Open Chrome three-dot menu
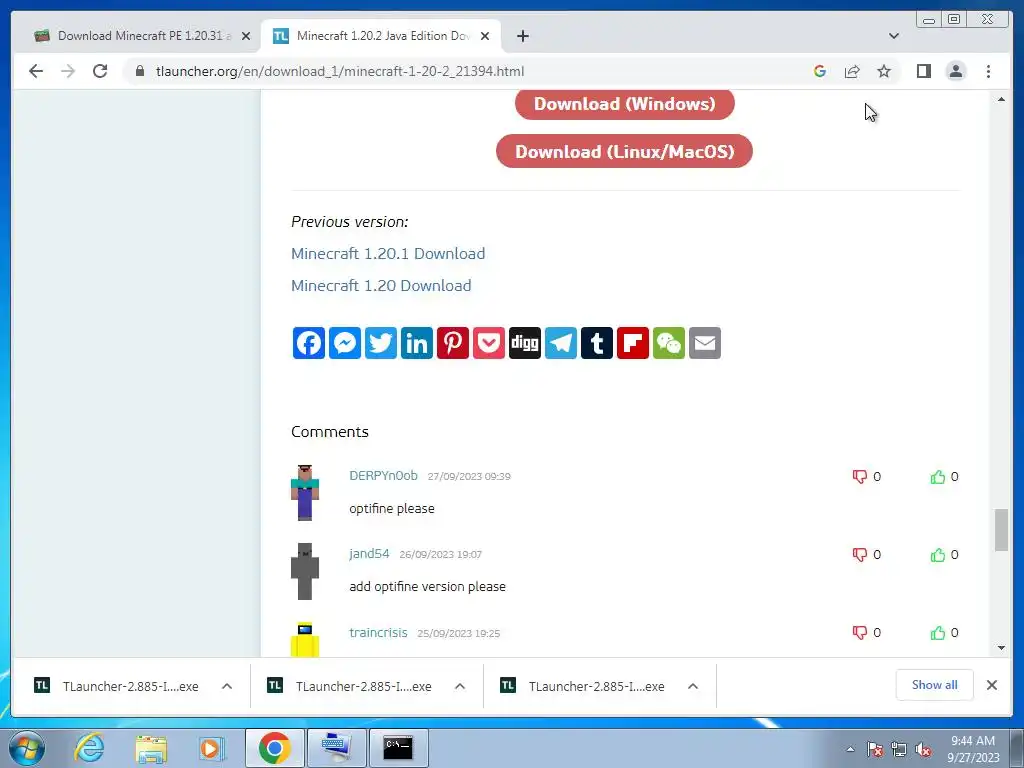Screen dimensions: 1024x768 point(988,71)
